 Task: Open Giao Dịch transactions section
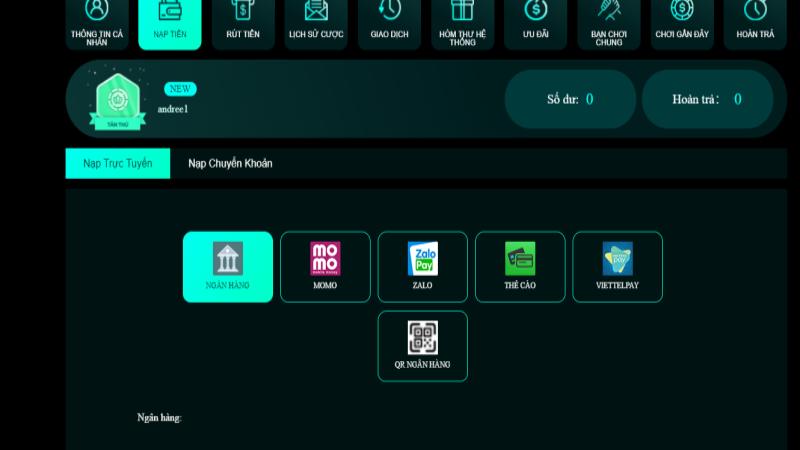coord(389,24)
